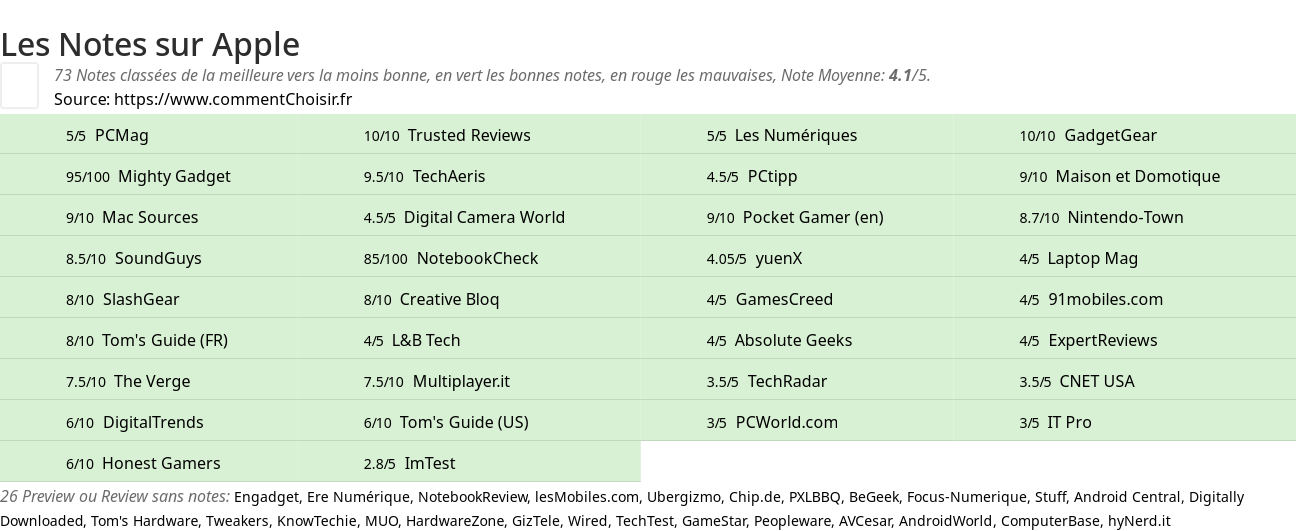The width and height of the screenshot is (1296, 531).
Task: Click the small logo box beside the subtitle
Action: (19, 85)
